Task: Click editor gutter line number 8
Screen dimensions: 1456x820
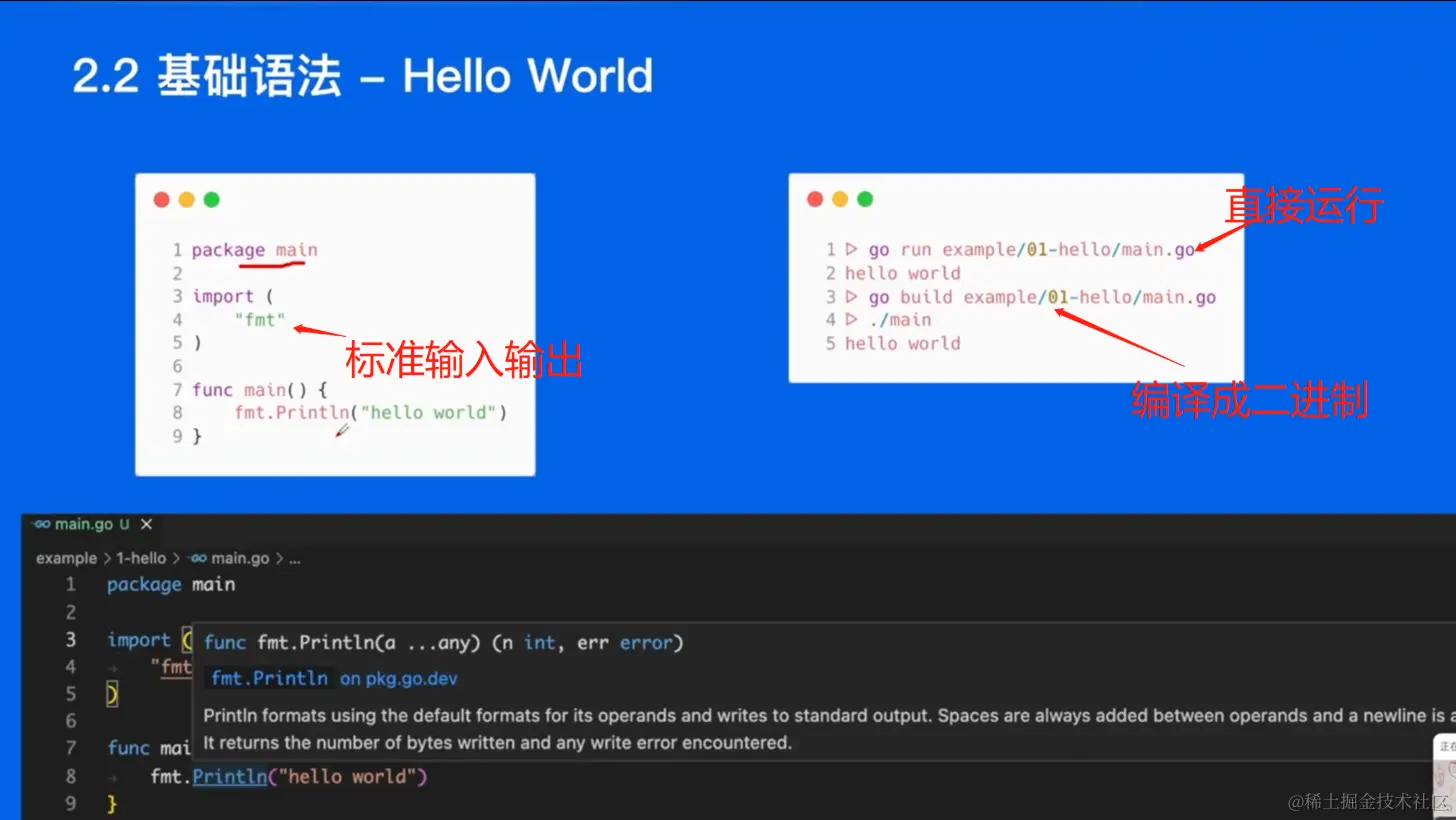Action: click(x=70, y=776)
